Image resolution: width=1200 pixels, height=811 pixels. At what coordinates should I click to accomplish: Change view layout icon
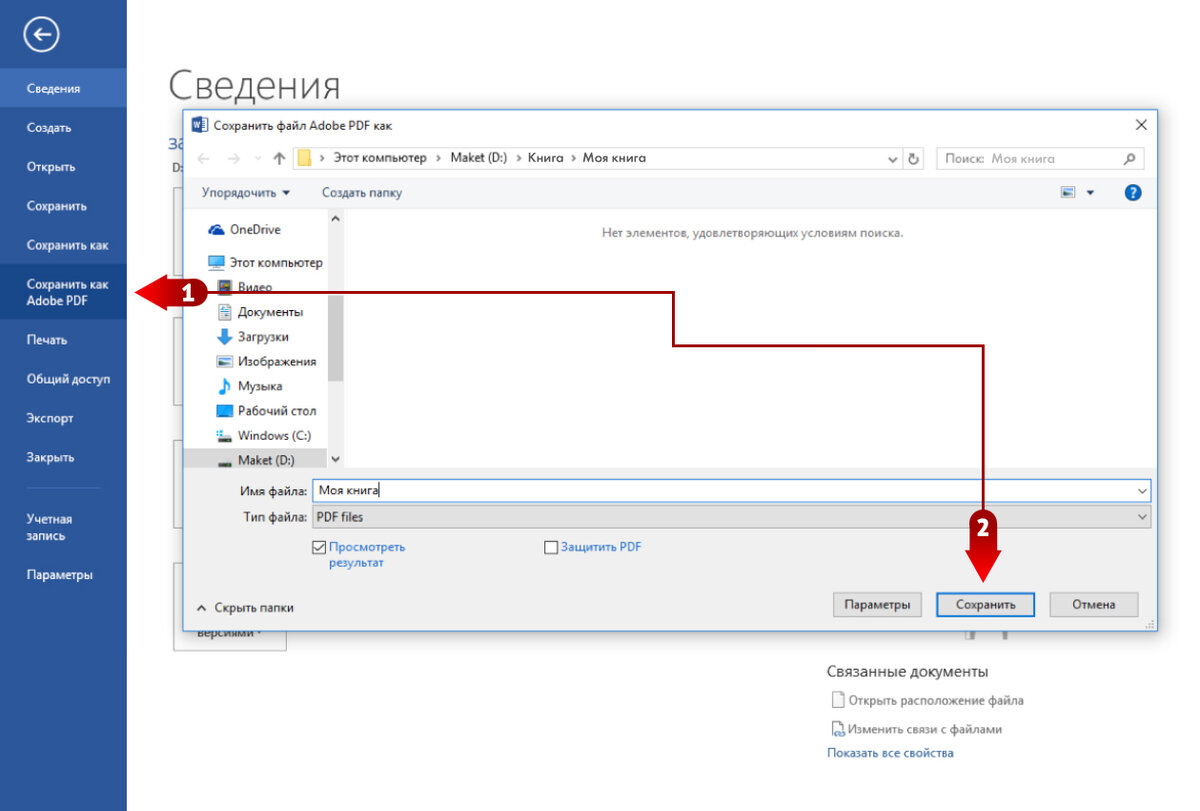coord(1068,192)
